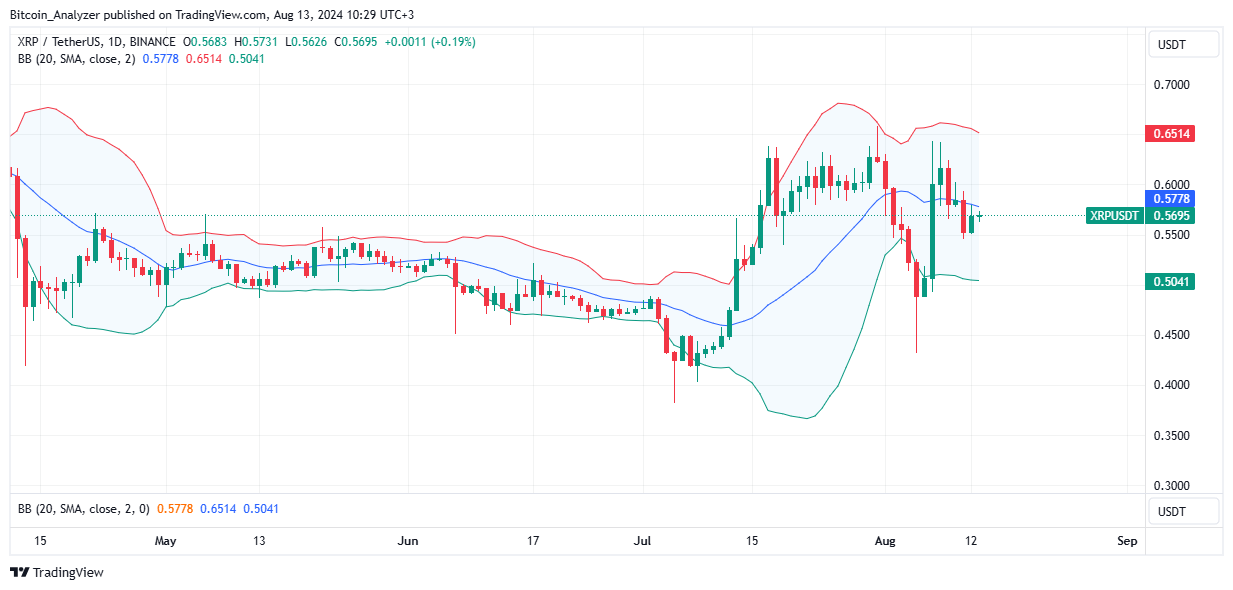Click the Jul label on the time axis

[x=642, y=541]
